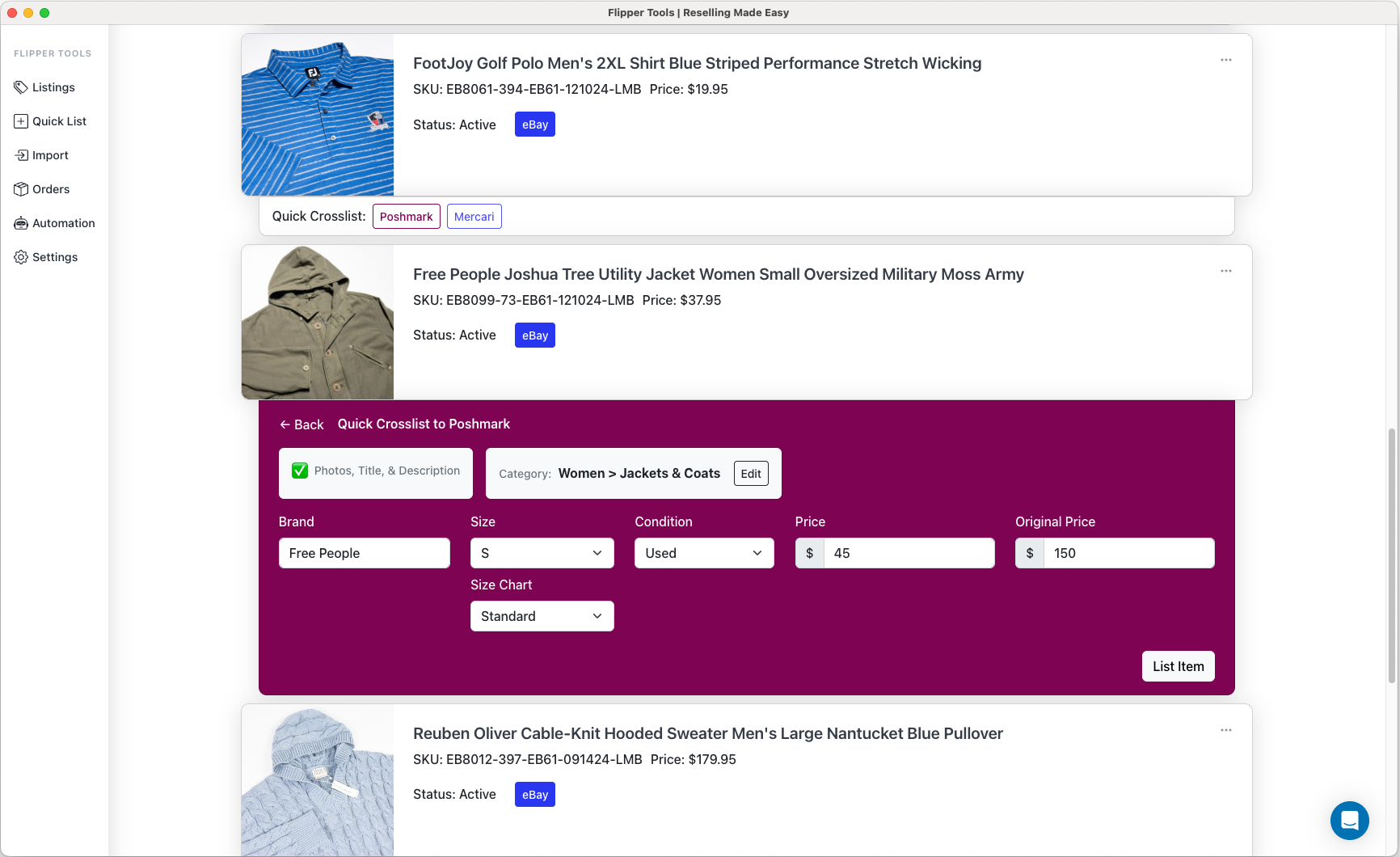Click Free People Joshua Tree Utility Jacket title

point(719,274)
